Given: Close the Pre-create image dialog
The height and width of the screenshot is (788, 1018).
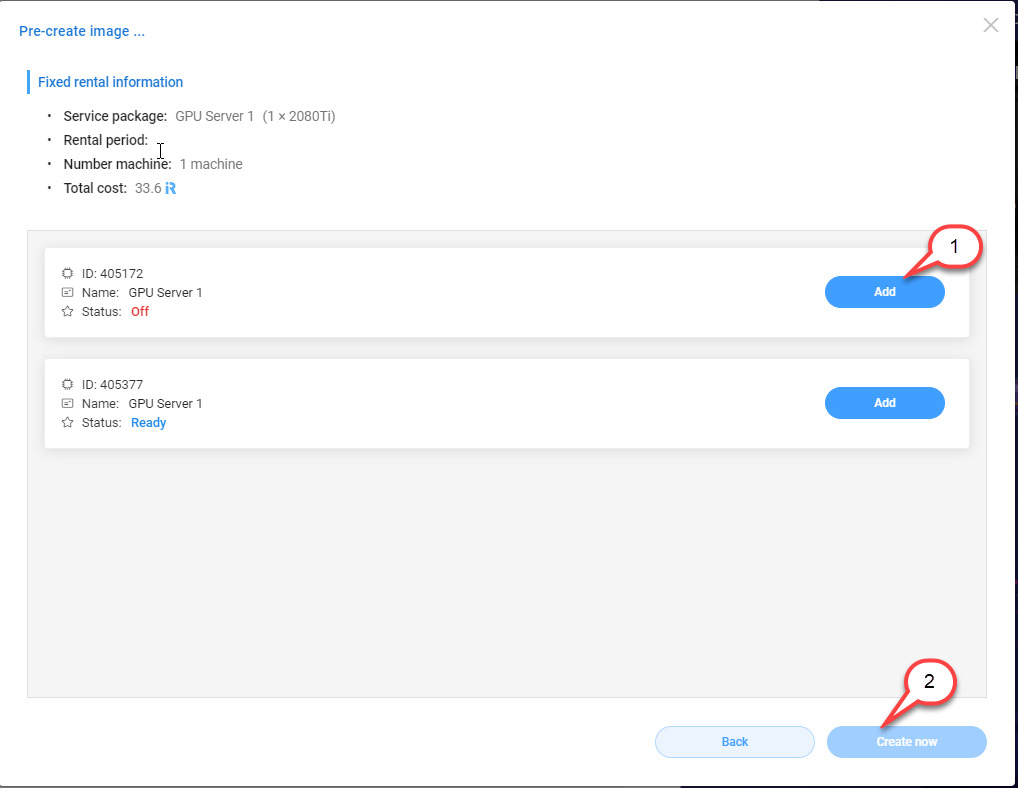Looking at the screenshot, I should pos(990,26).
